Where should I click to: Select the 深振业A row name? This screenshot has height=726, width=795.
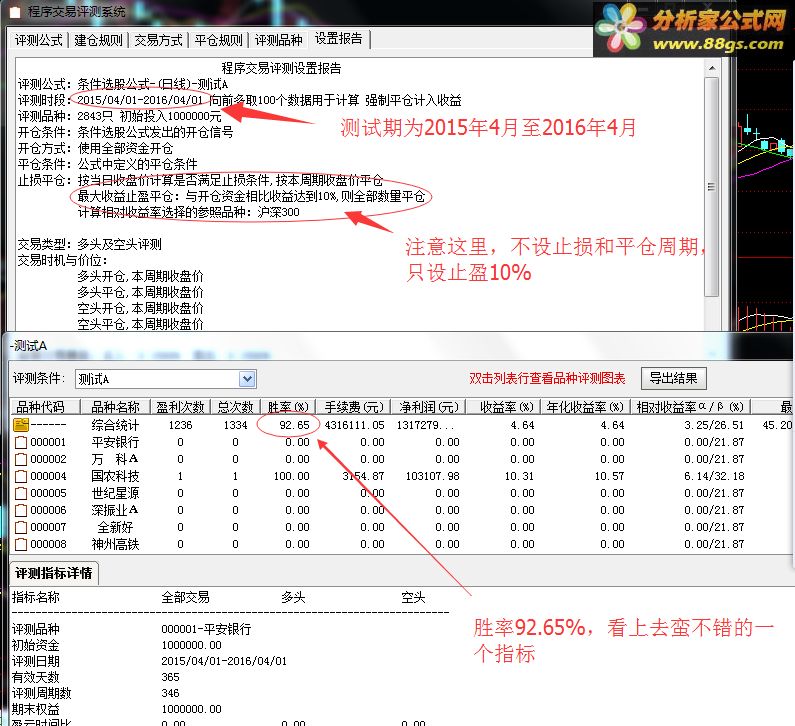click(115, 510)
